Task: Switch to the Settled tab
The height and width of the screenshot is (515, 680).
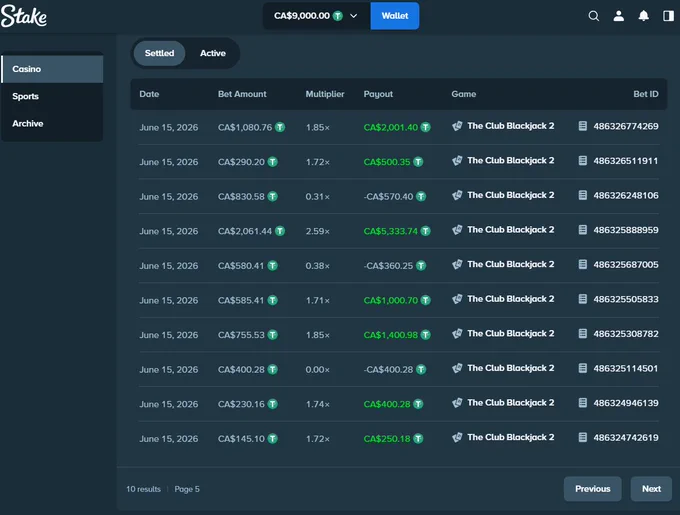Action: coord(159,53)
